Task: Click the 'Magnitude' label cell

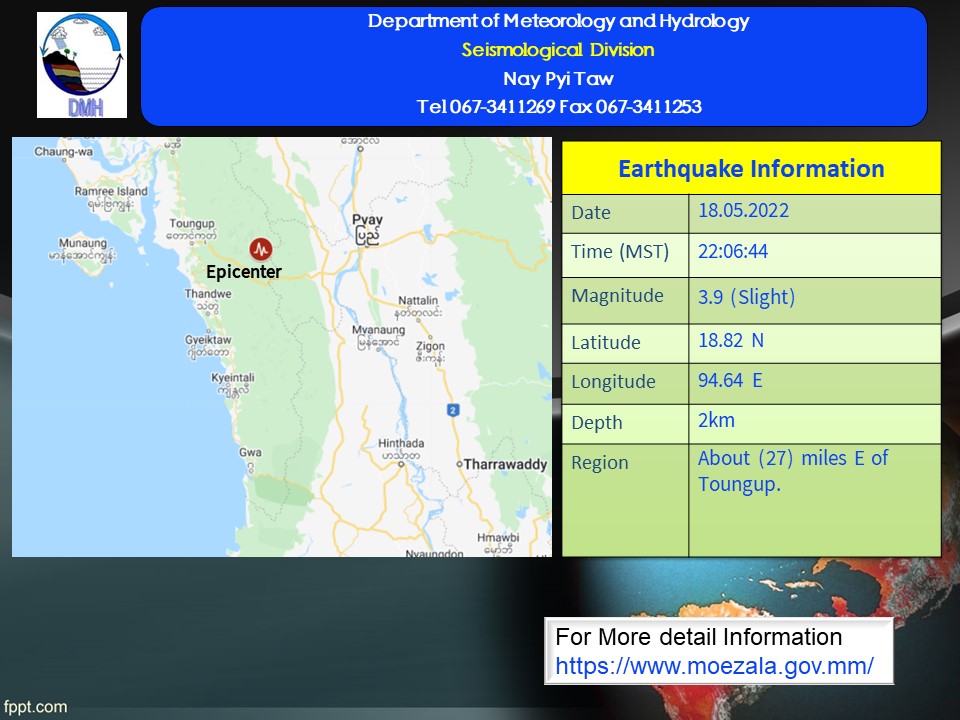Action: tap(625, 301)
